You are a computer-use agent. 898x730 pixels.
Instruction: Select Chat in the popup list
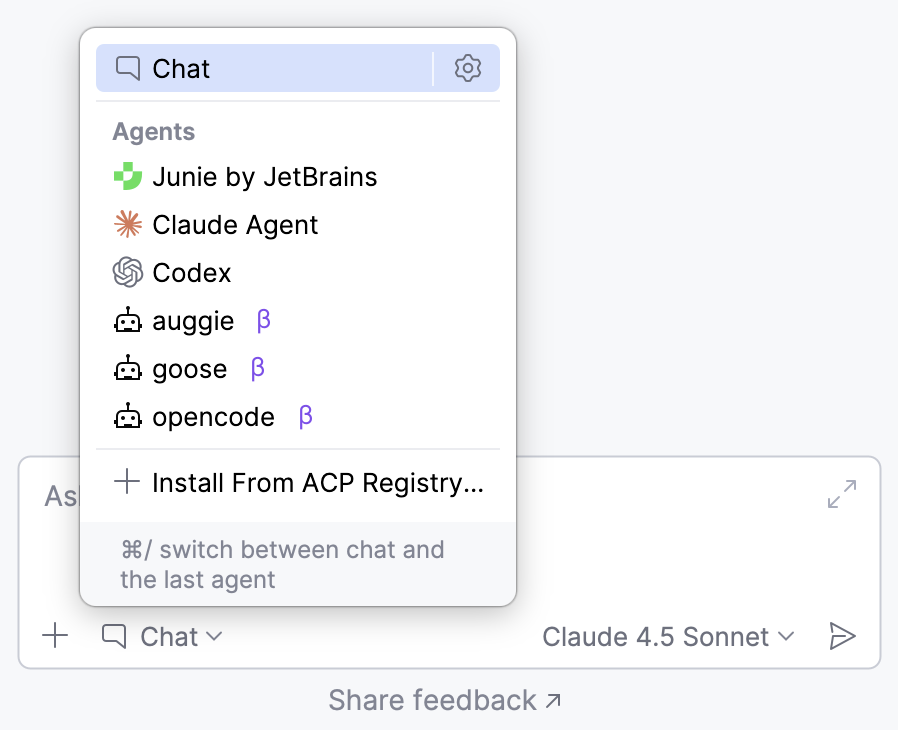point(181,68)
